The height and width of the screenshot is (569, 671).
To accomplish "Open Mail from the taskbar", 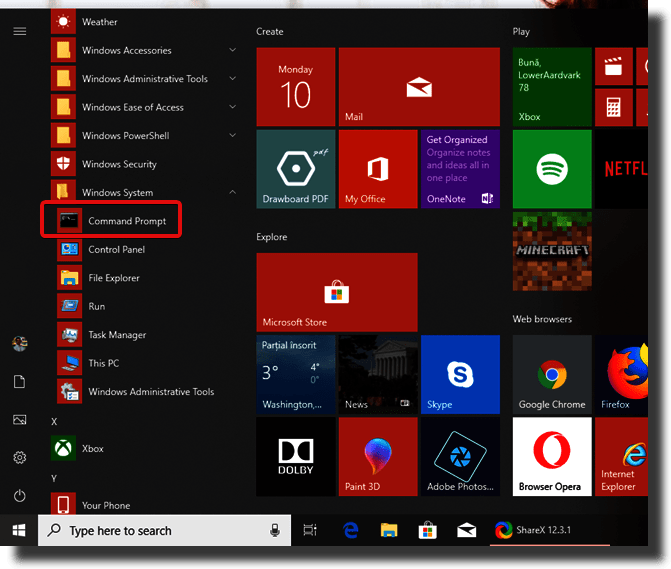I will click(x=466, y=530).
